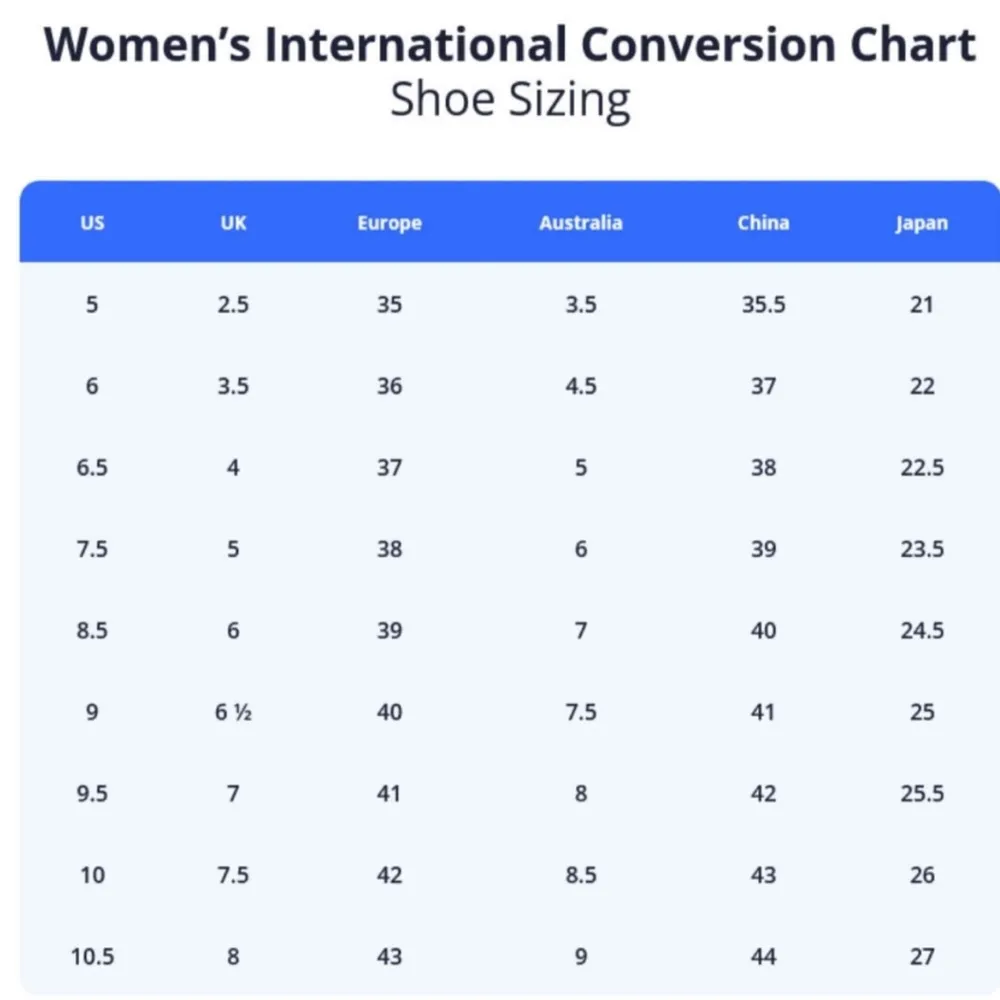Select the China column header
Image resolution: width=1000 pixels, height=1000 pixels.
(x=763, y=223)
